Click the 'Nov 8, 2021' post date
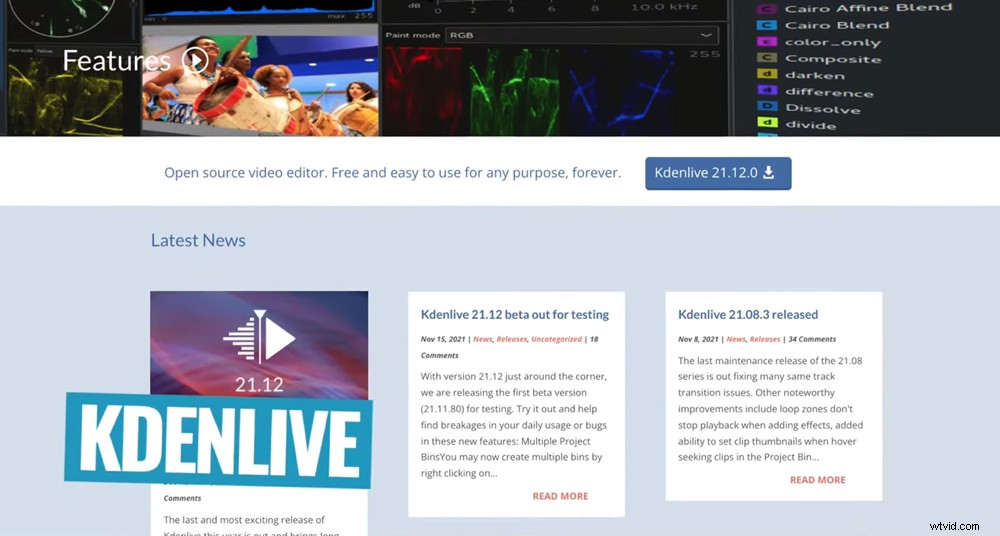The image size is (1000, 536). coord(698,339)
